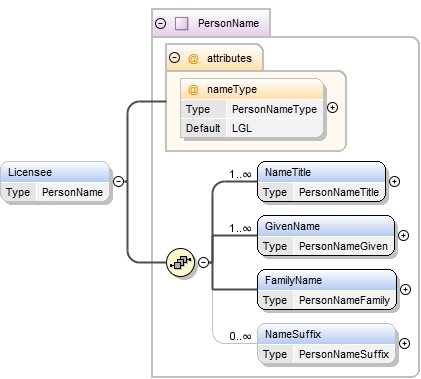421x379 pixels.
Task: Select the nameType attribute title
Action: click(232, 89)
